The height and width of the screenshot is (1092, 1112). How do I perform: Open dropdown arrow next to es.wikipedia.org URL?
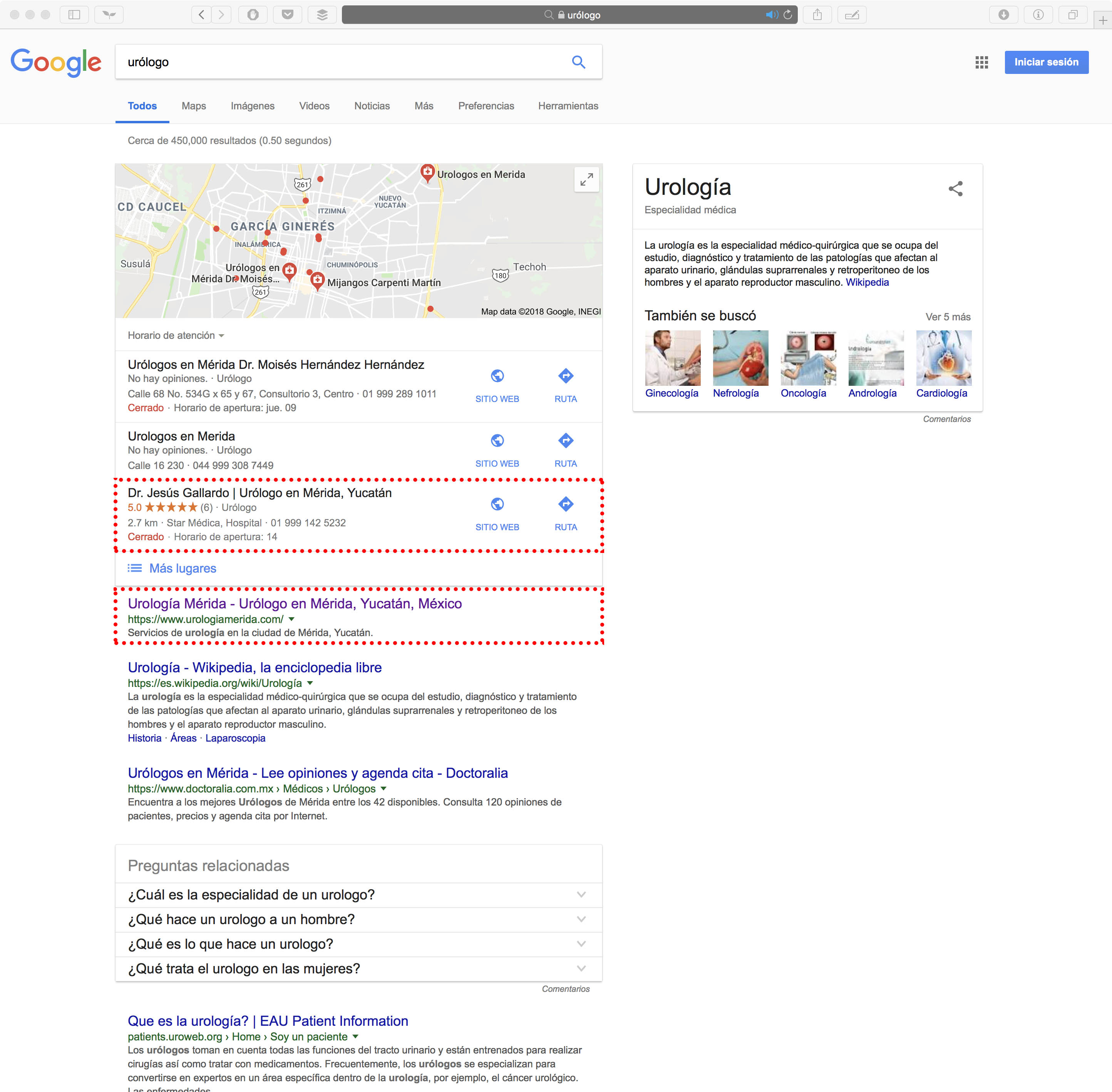(x=310, y=683)
